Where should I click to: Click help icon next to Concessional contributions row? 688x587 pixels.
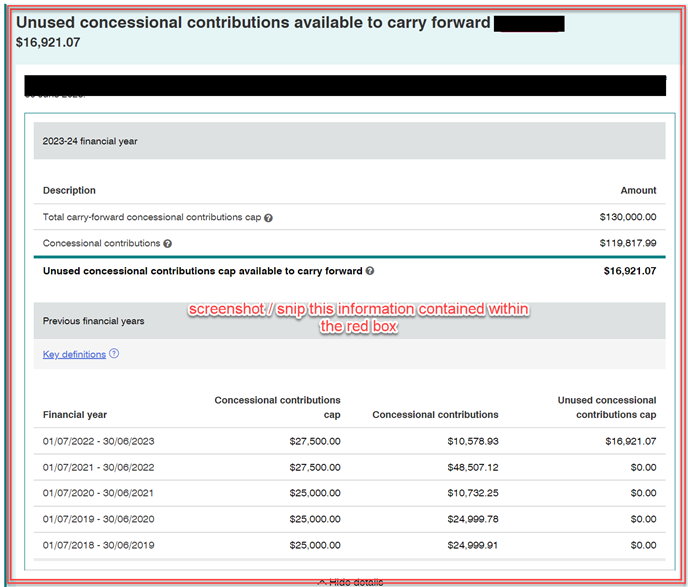click(167, 243)
